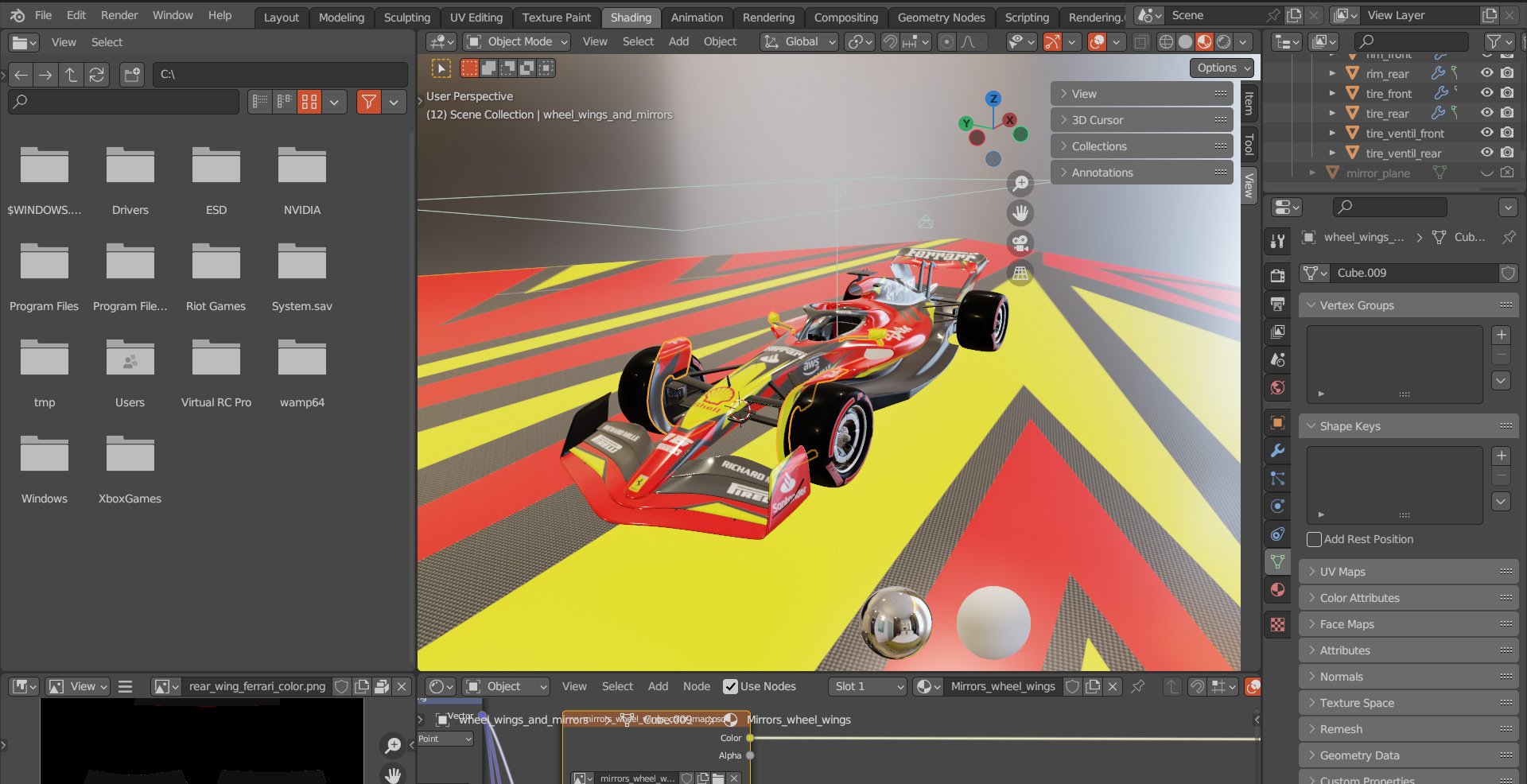This screenshot has height=784, width=1527.
Task: Enable the Add Rest Position checkbox
Action: [1314, 539]
